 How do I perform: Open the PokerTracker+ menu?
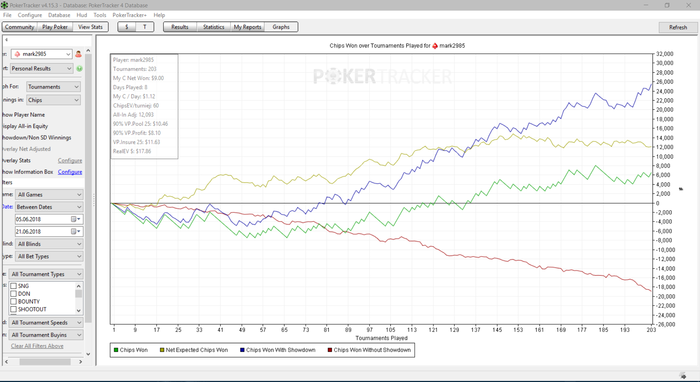(129, 15)
